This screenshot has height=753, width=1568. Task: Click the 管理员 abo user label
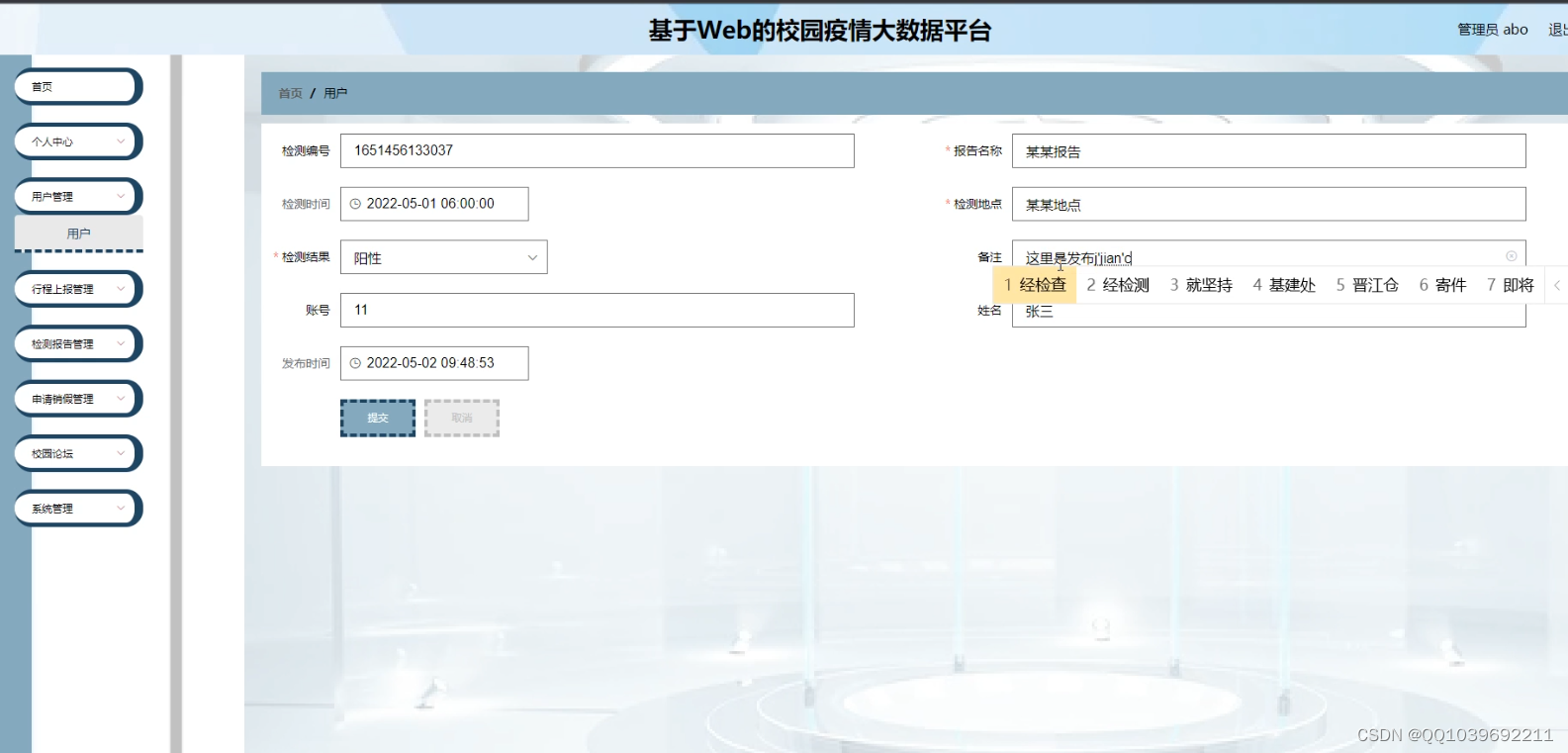click(x=1492, y=30)
